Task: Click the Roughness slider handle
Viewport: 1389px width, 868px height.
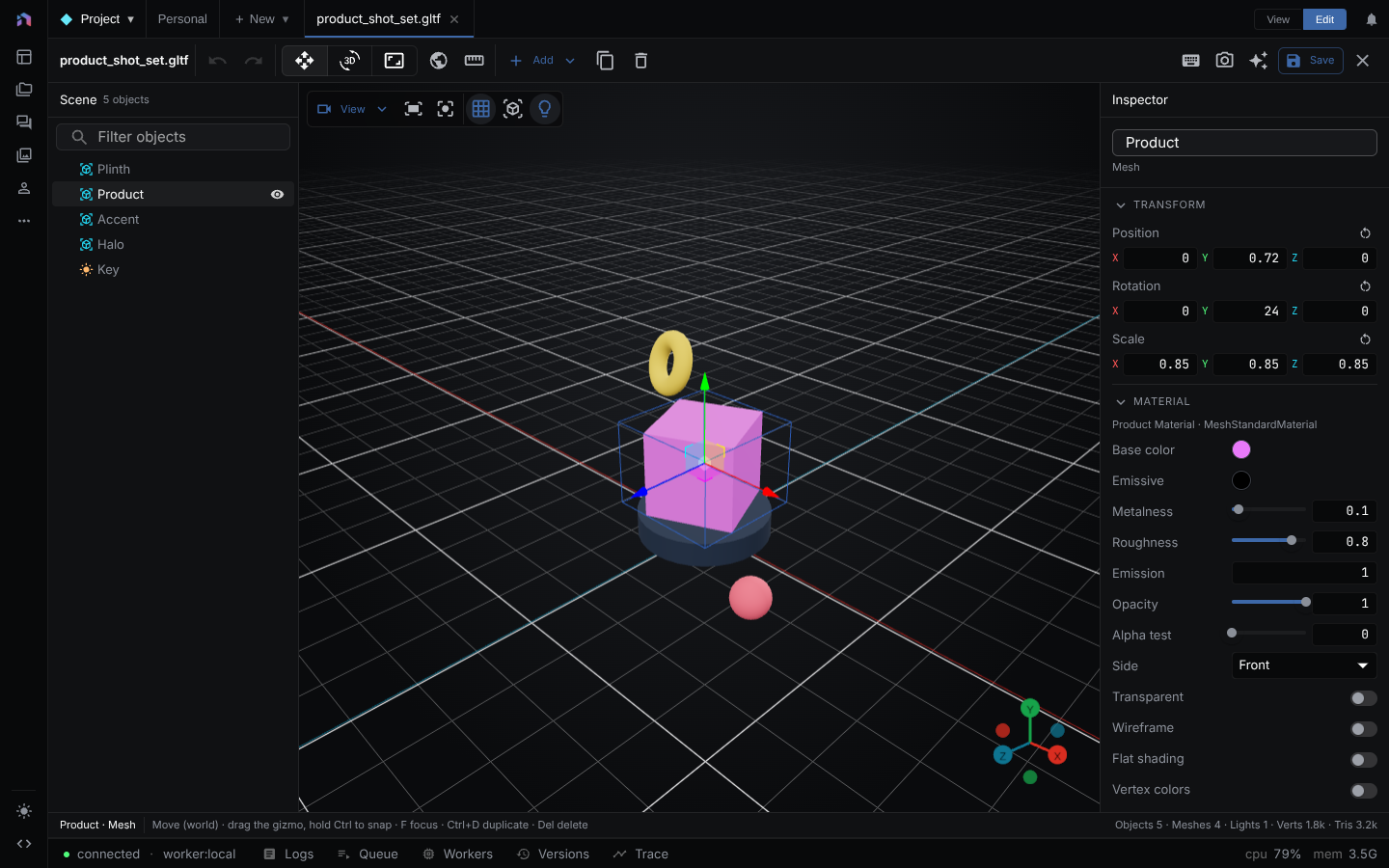Action: point(1292,540)
